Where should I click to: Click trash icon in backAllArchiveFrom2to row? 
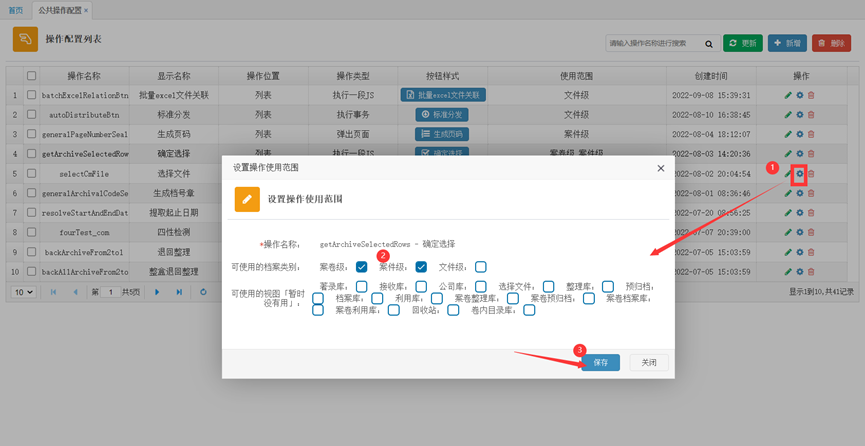click(811, 272)
